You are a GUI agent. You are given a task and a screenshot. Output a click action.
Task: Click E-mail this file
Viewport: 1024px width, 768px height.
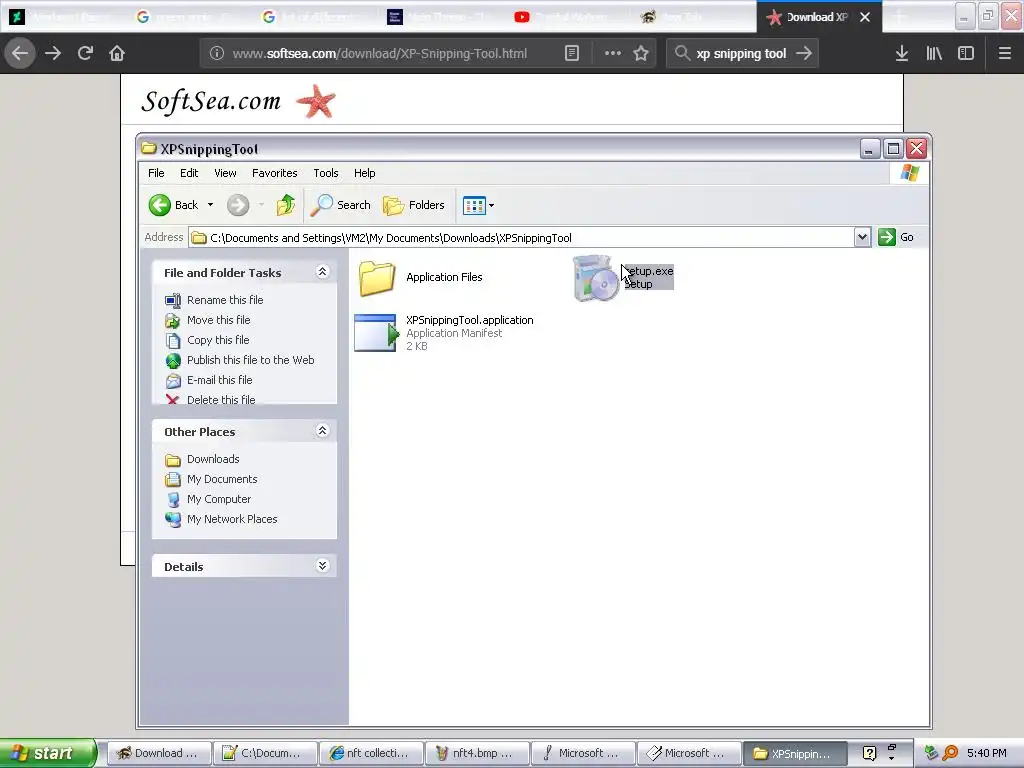point(219,380)
